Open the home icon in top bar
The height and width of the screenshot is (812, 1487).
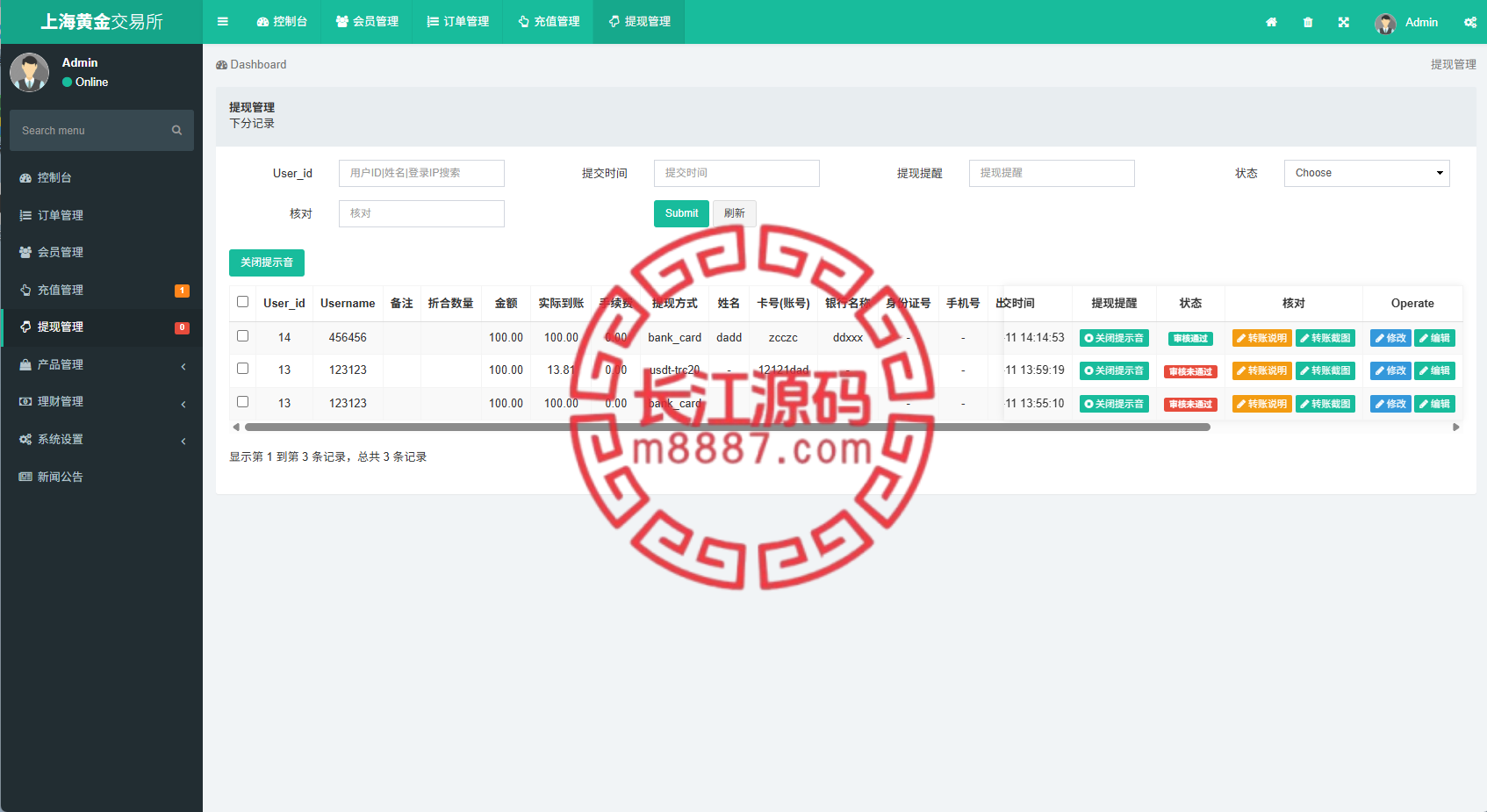1271,22
